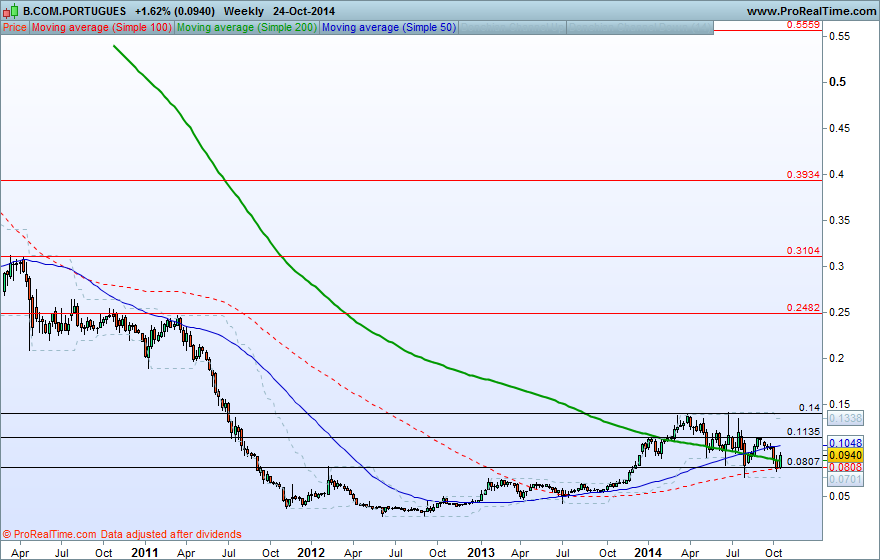Select the Moving average (Simple 100) tab
The image size is (880, 560).
pyautogui.click(x=102, y=27)
